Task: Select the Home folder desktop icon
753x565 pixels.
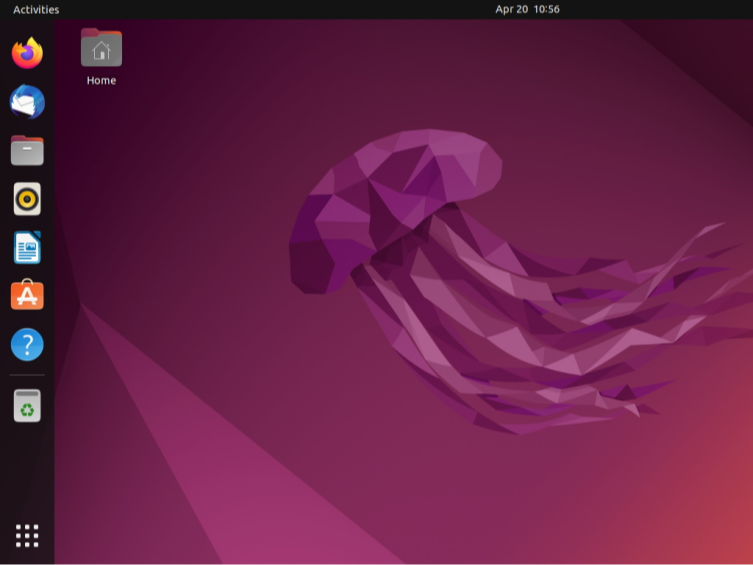Action: coord(101,48)
